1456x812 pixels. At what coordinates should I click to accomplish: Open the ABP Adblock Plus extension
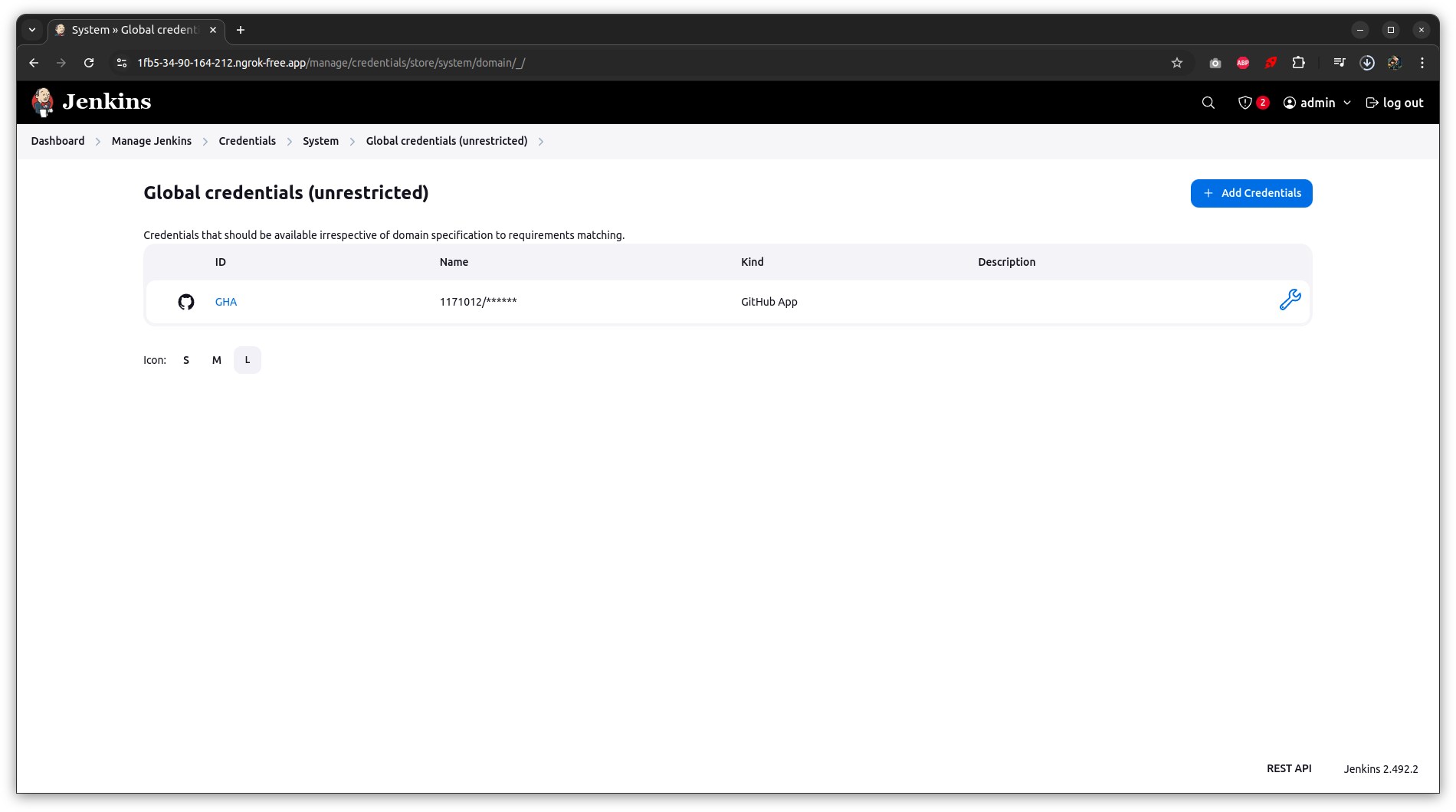tap(1243, 63)
